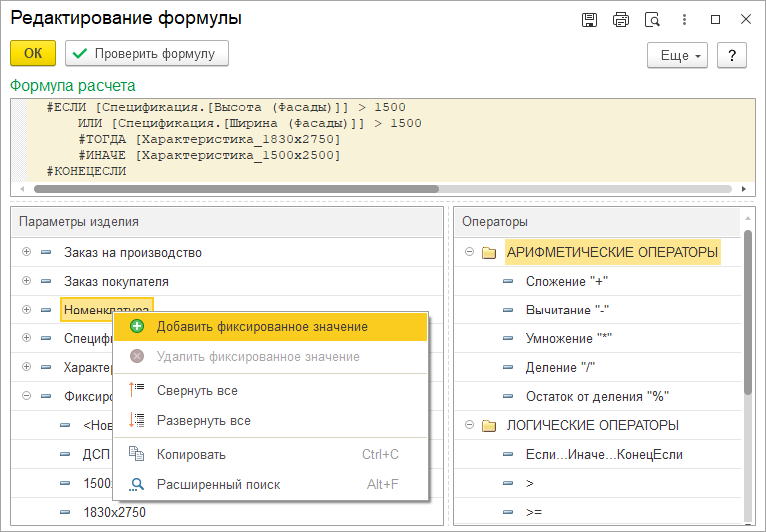The height and width of the screenshot is (532, 766).
Task: Expand the Заказ покупателя tree node
Action: click(27, 281)
